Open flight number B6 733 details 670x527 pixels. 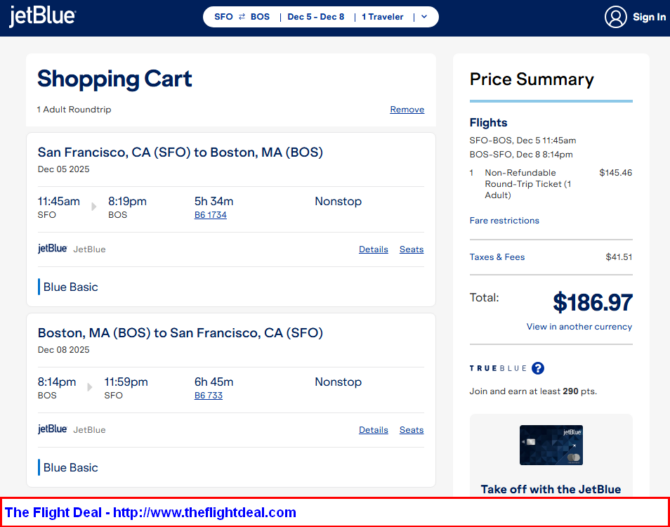[x=208, y=395]
